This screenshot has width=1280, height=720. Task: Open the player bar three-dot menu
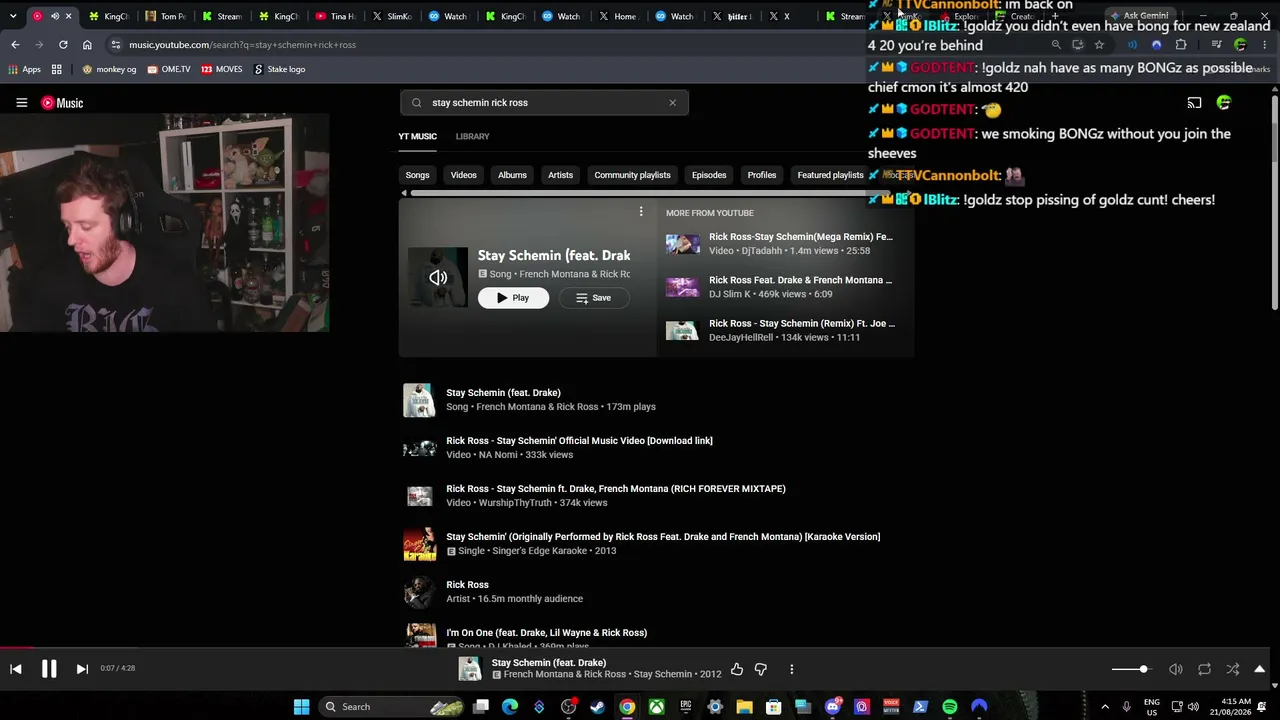pos(791,669)
